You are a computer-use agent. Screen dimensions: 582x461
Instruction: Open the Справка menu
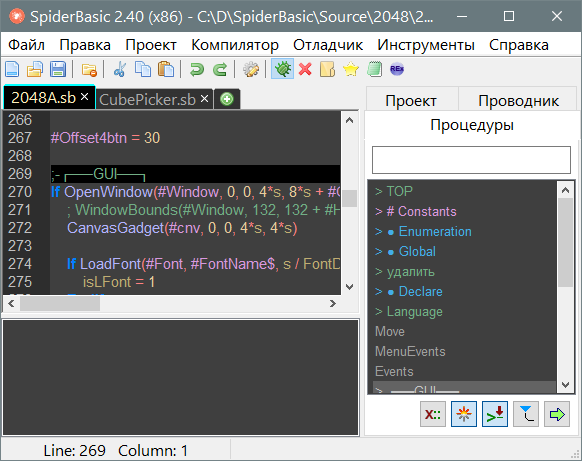(x=519, y=45)
